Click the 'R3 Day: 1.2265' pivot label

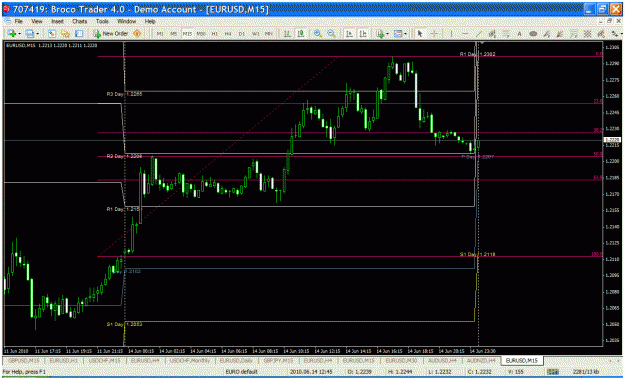pyautogui.click(x=124, y=94)
